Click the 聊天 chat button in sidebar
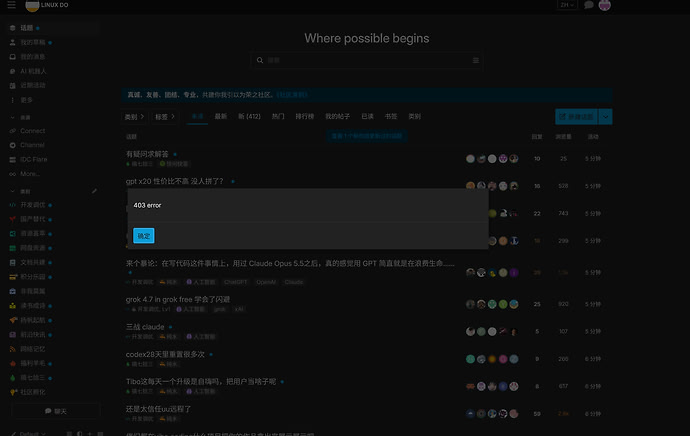690x436 pixels. coord(55,411)
